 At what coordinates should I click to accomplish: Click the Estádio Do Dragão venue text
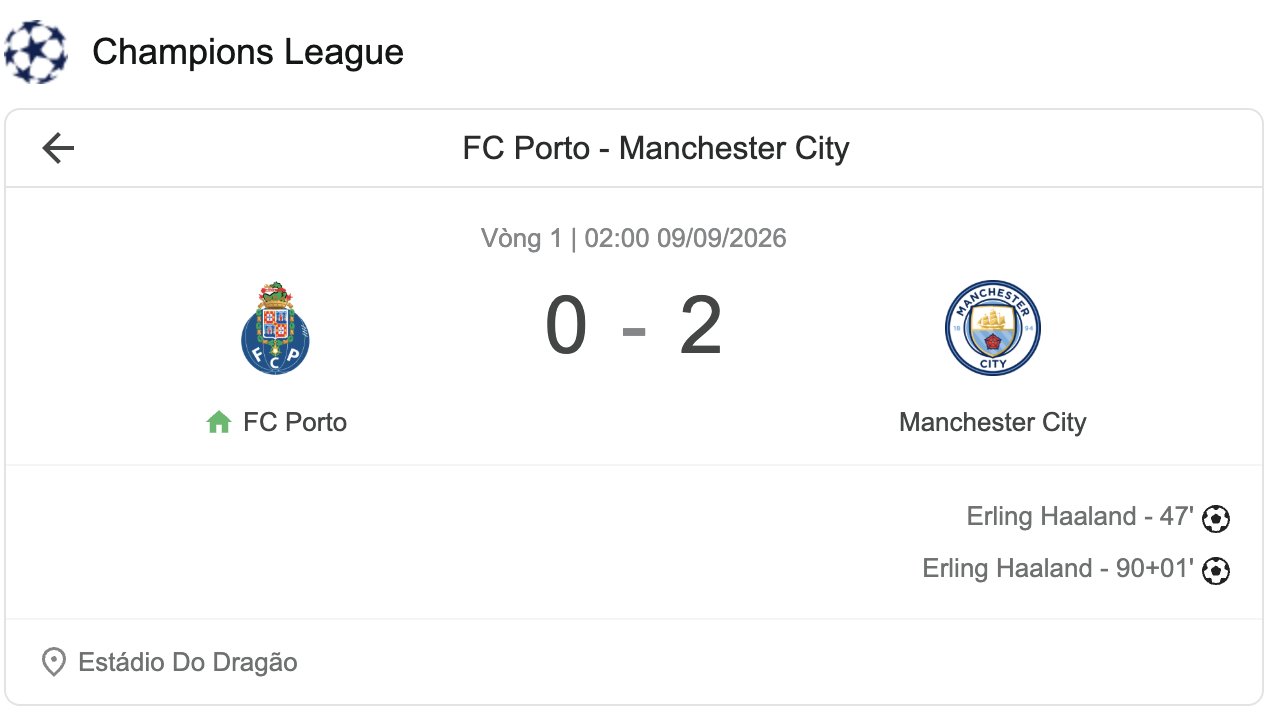(x=188, y=662)
